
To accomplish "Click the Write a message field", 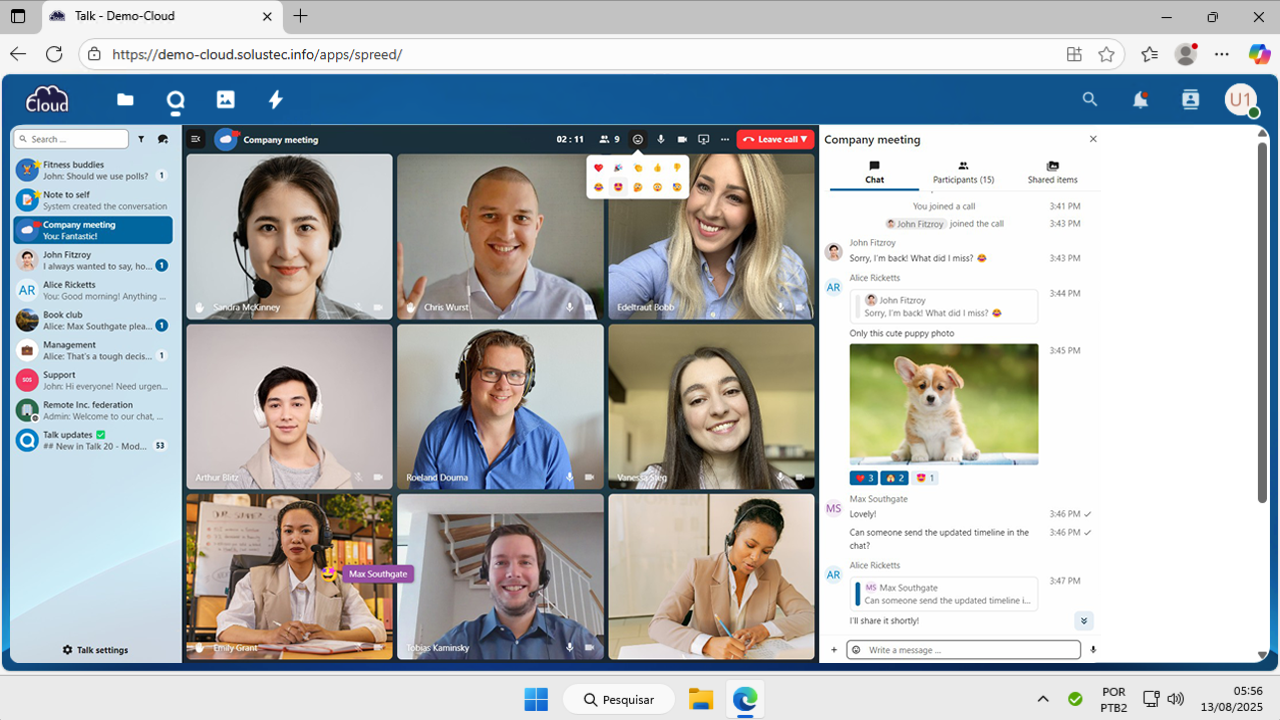I will coord(970,650).
